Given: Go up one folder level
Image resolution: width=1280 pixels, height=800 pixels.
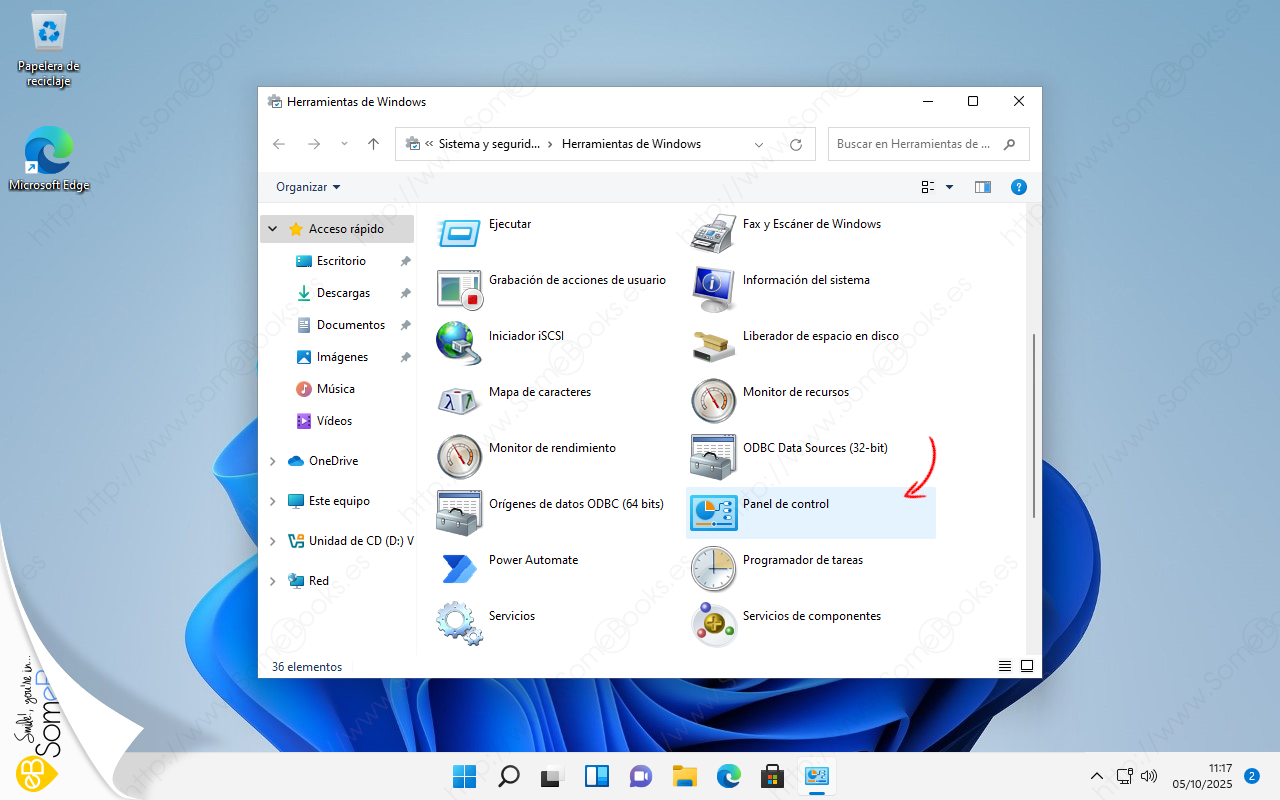Looking at the screenshot, I should 373,144.
